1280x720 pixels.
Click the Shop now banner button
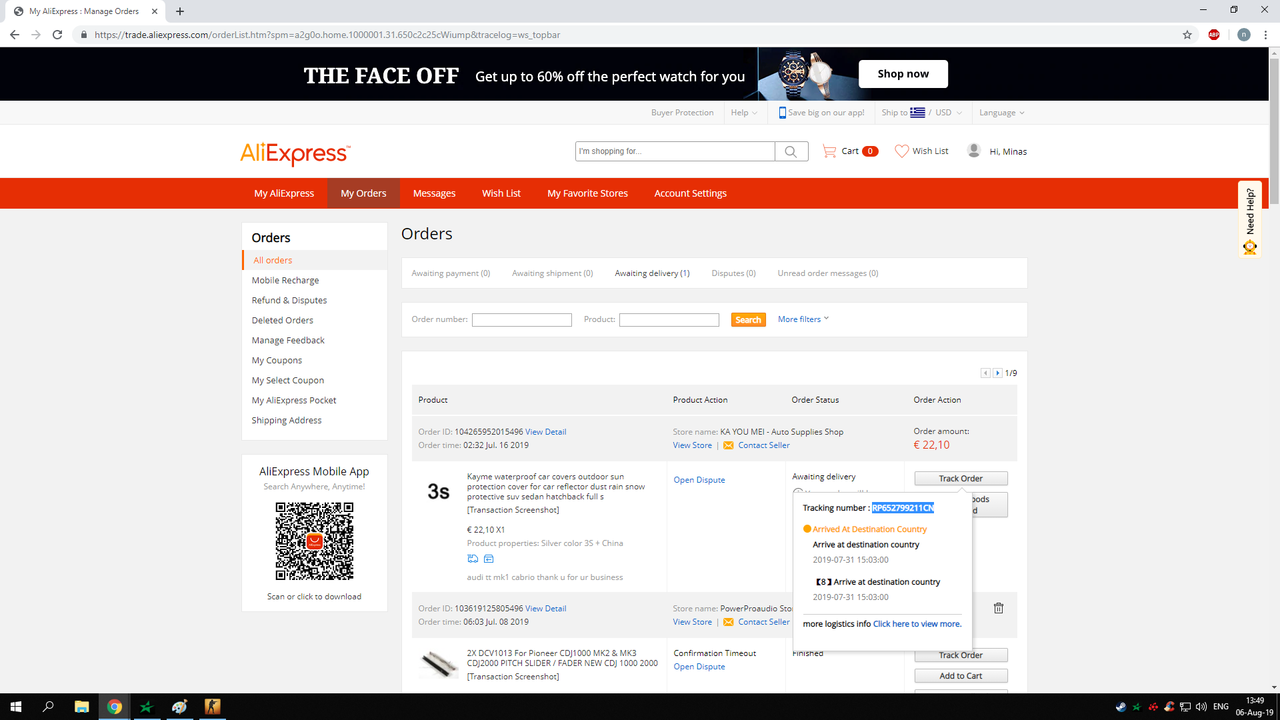pos(903,74)
